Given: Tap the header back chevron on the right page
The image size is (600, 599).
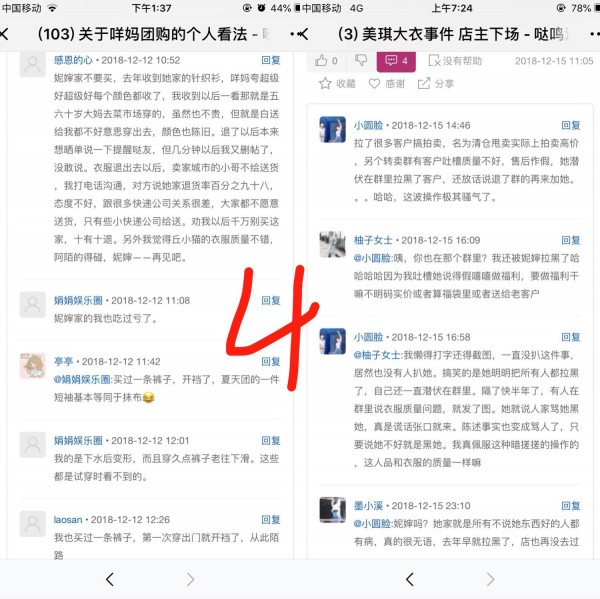Looking at the screenshot, I should point(304,34).
